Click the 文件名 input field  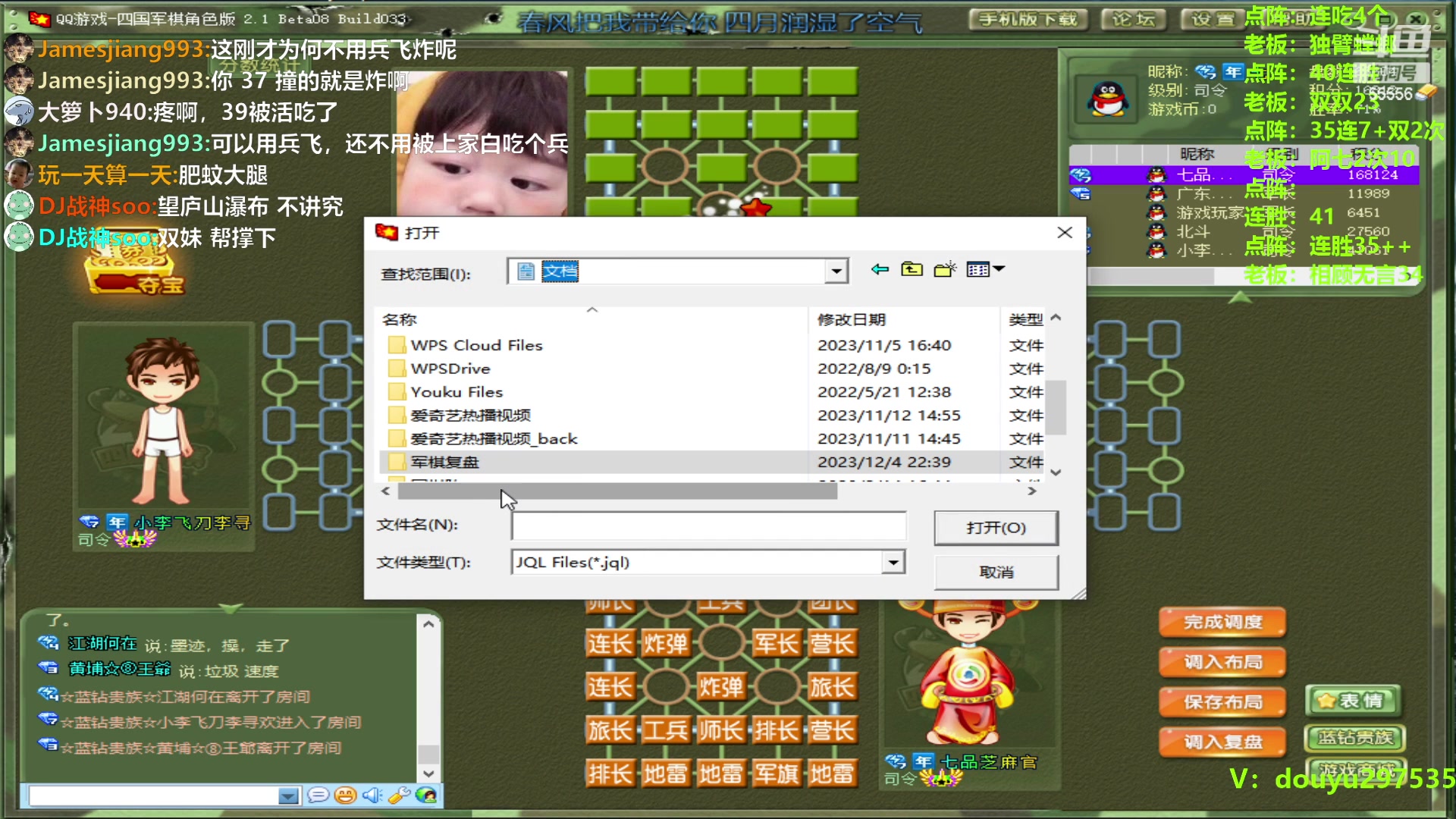pos(708,525)
